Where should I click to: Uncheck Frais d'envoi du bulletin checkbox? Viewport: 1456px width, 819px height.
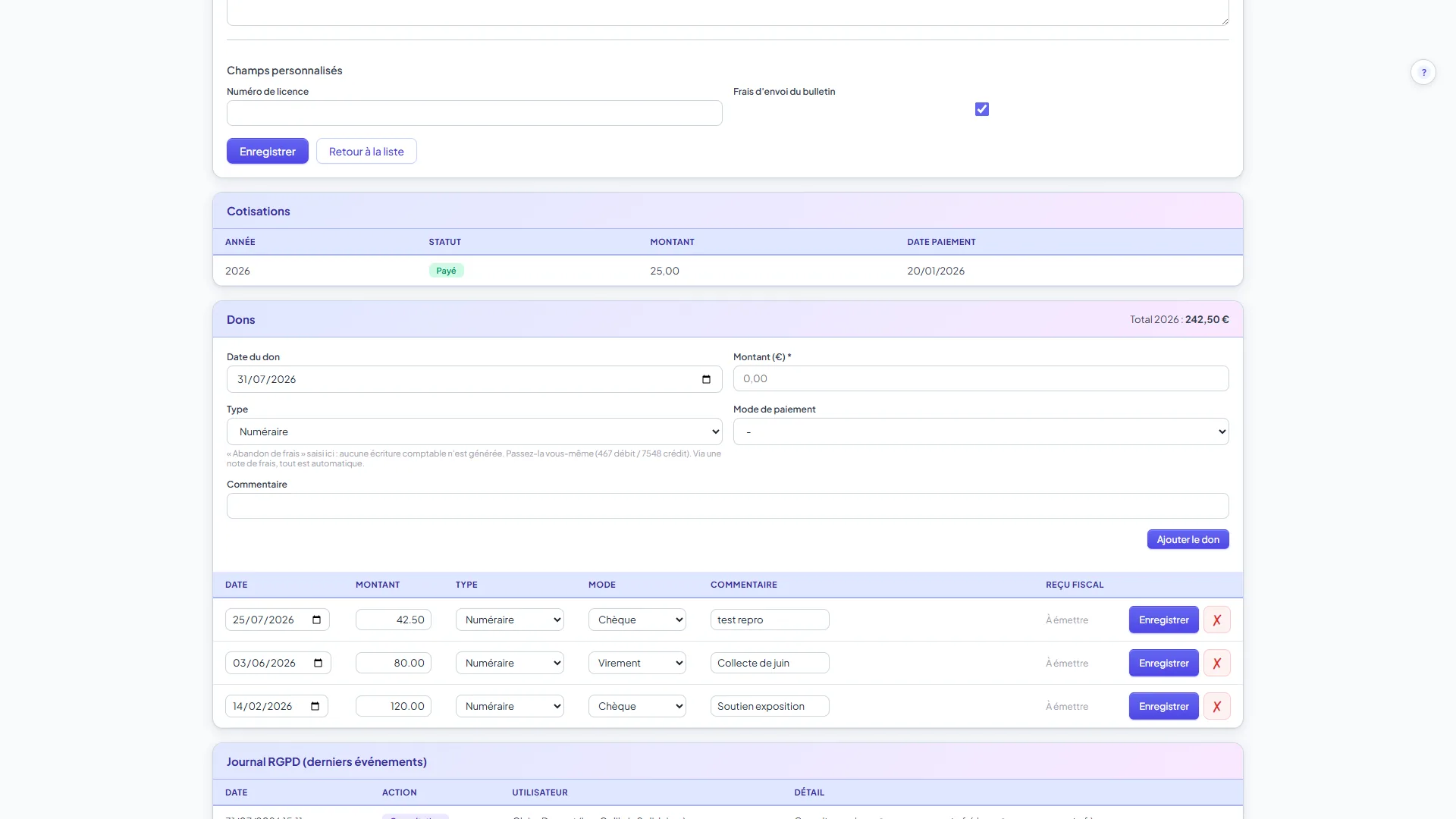pos(982,109)
